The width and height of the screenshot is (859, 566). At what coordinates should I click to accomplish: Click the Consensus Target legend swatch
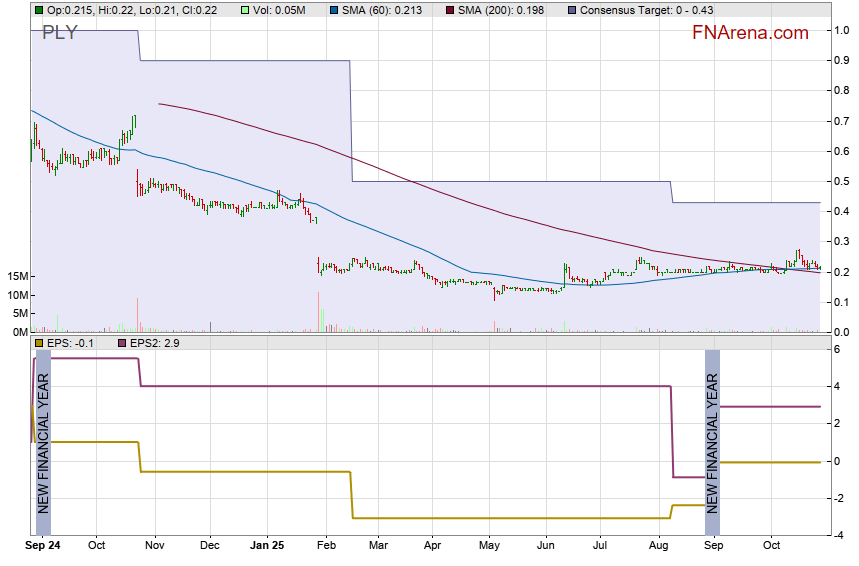pos(571,10)
